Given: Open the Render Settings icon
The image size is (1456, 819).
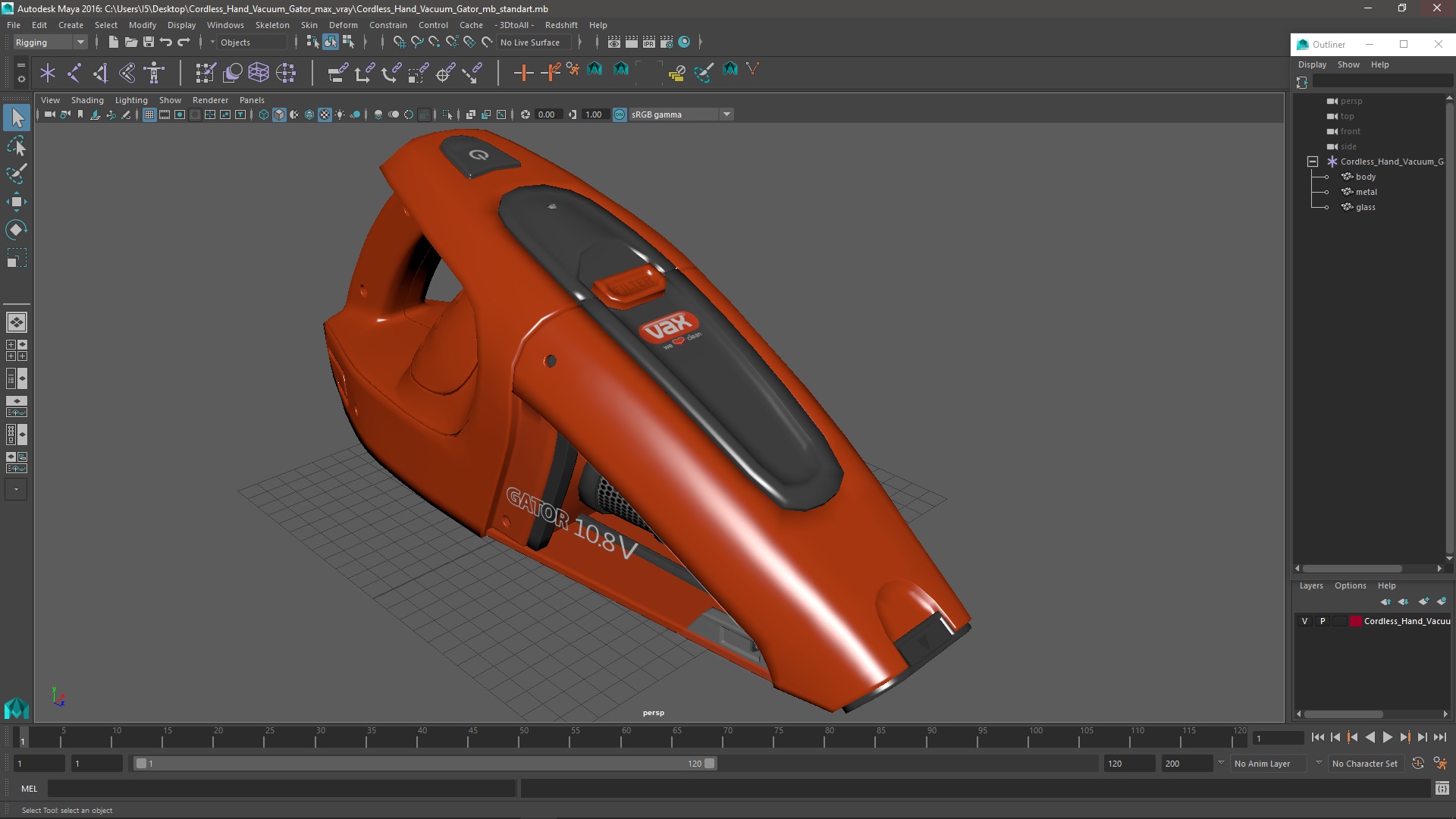Looking at the screenshot, I should tap(667, 42).
